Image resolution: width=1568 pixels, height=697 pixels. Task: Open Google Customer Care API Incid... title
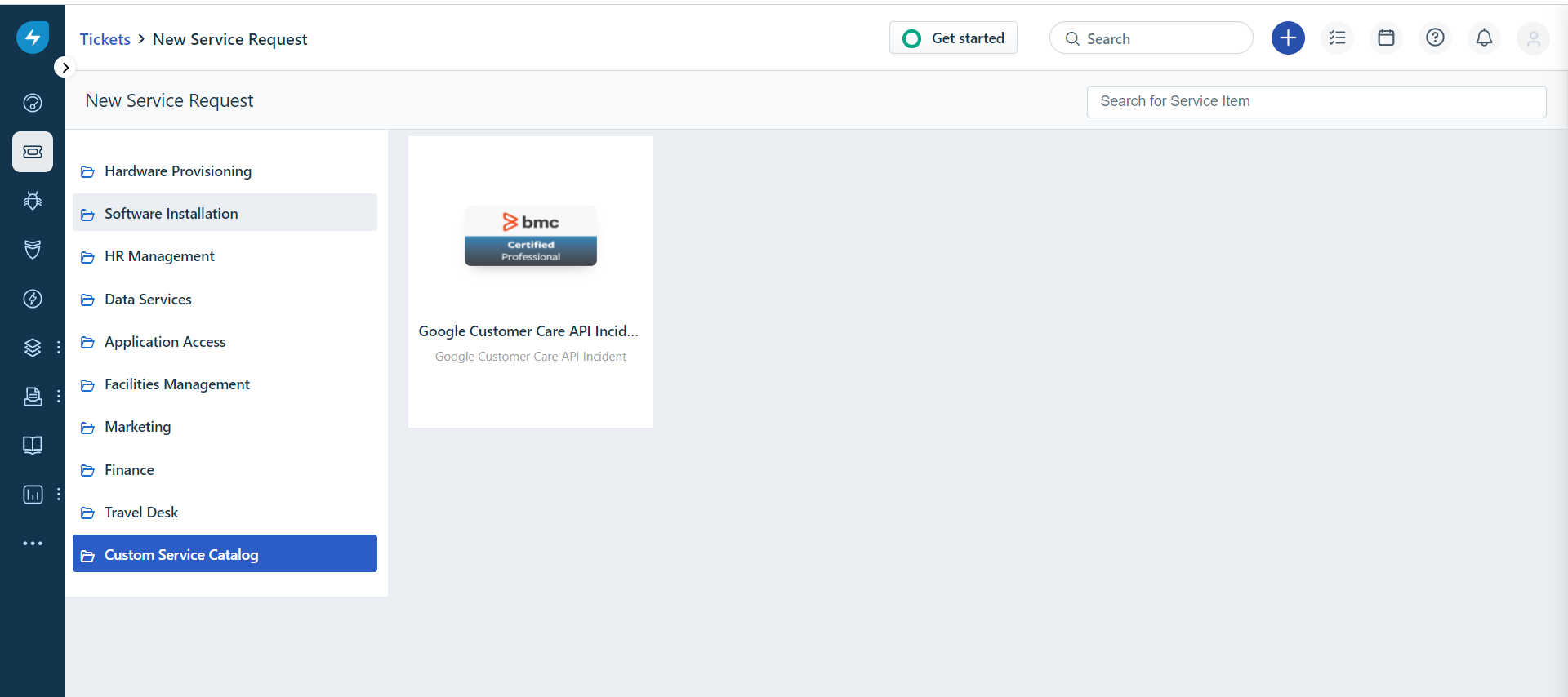tap(528, 331)
